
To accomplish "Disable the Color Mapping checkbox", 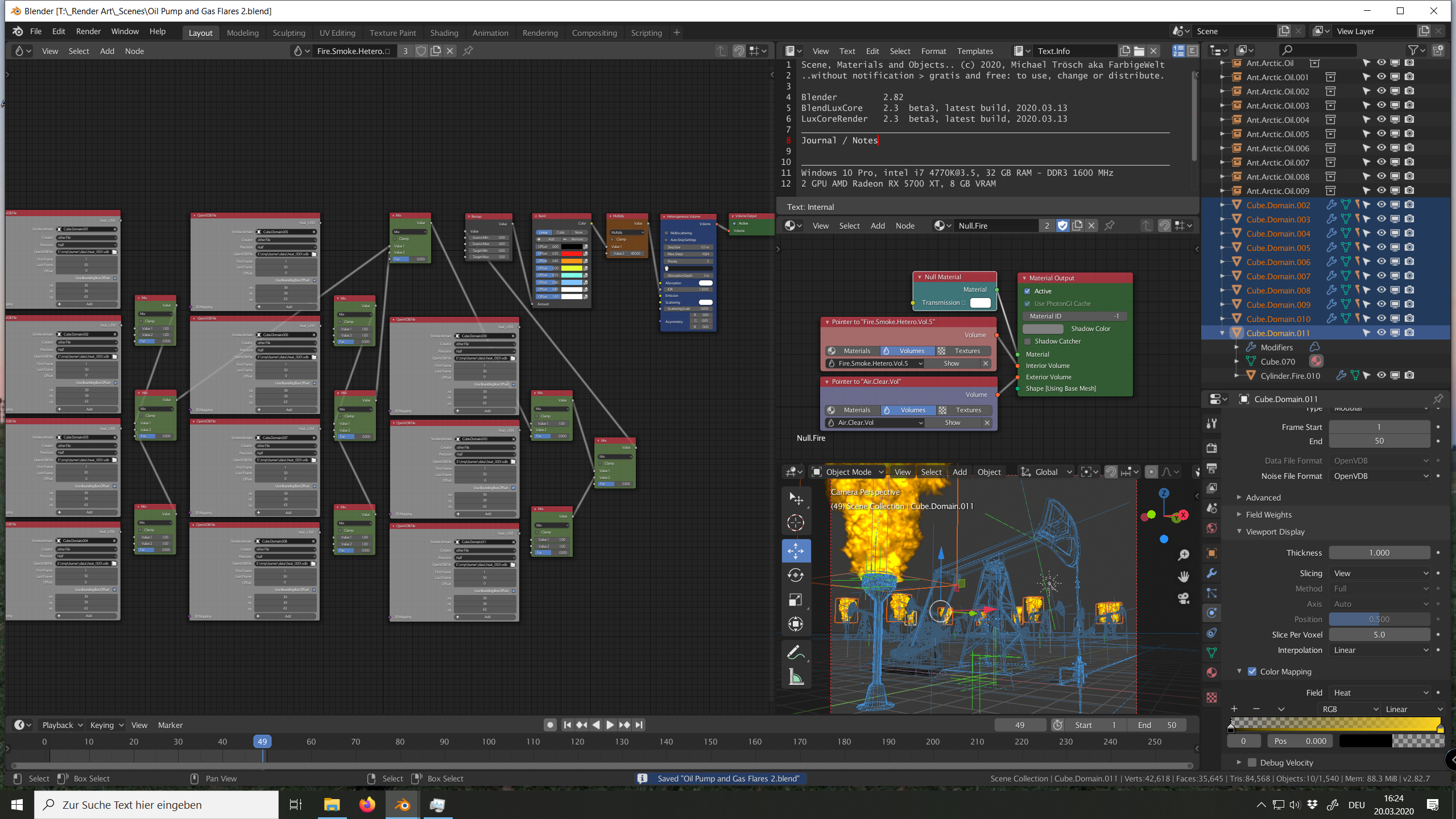I will [x=1252, y=671].
